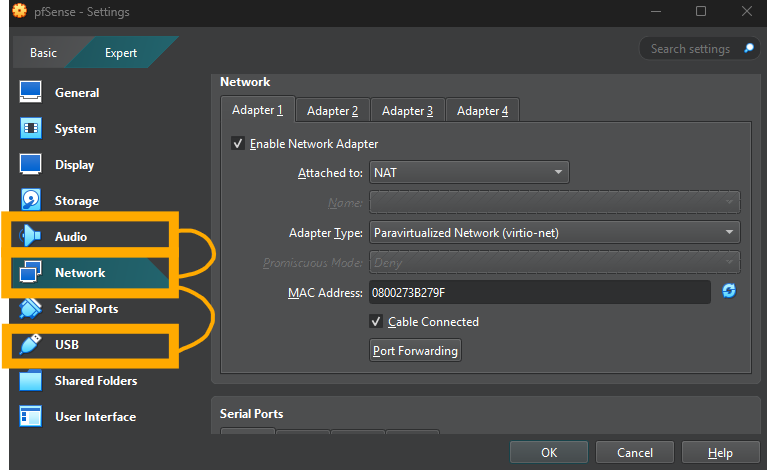
Task: Switch to the Expert mode tab
Action: [x=121, y=52]
